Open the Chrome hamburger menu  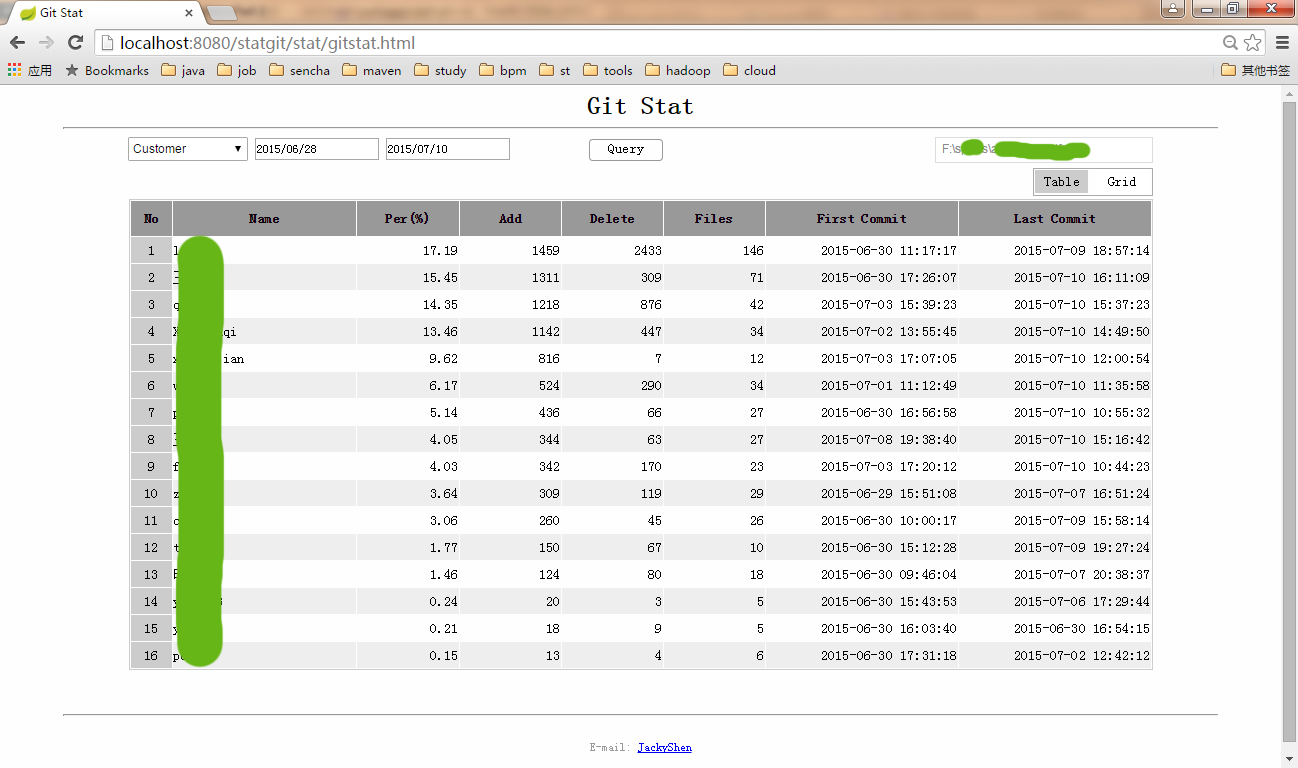1282,43
